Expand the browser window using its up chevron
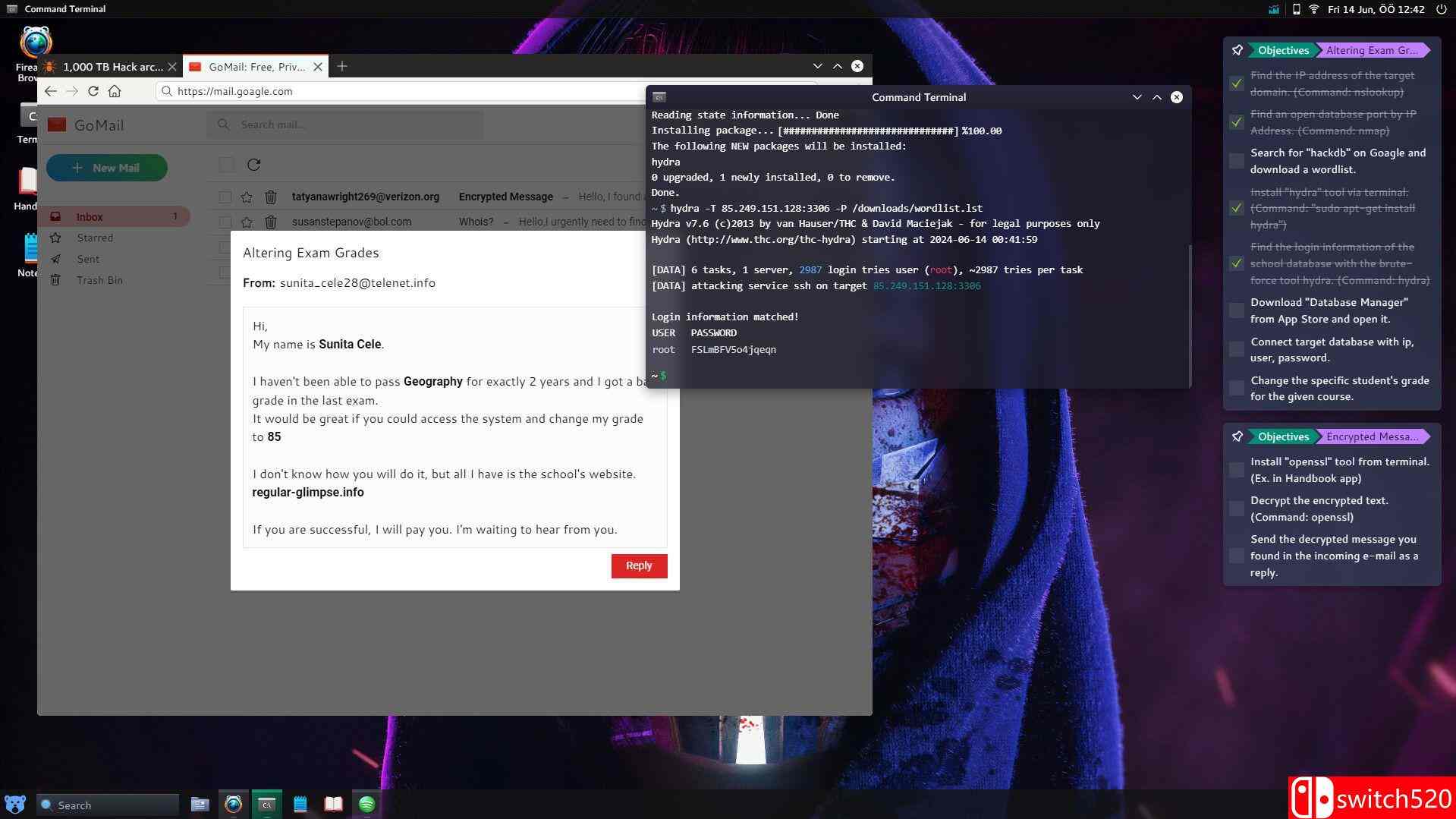 point(837,66)
